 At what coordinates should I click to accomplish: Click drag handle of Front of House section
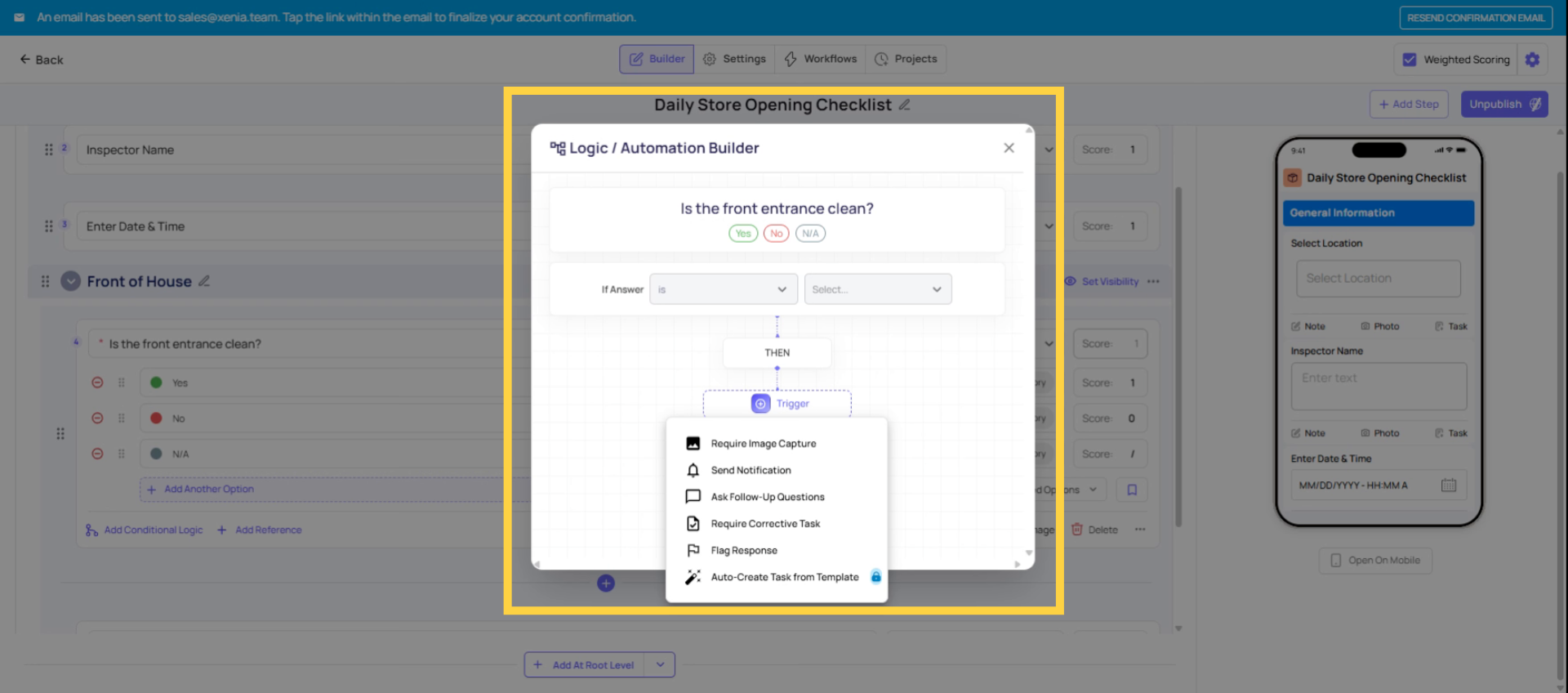coord(45,281)
